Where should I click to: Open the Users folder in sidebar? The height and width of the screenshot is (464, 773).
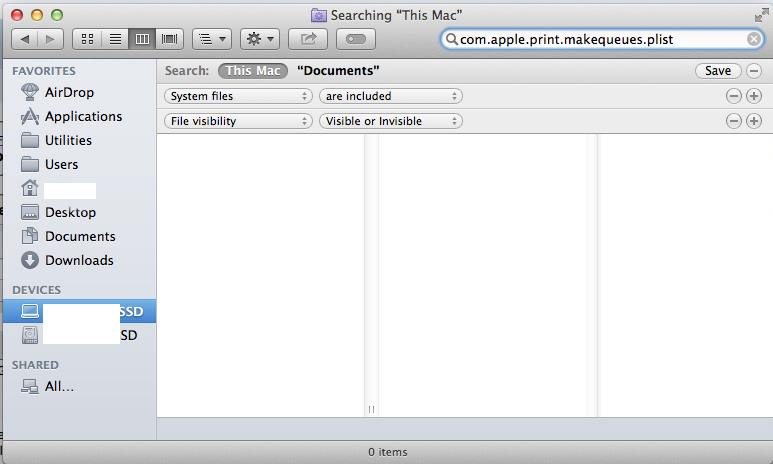click(x=49, y=164)
